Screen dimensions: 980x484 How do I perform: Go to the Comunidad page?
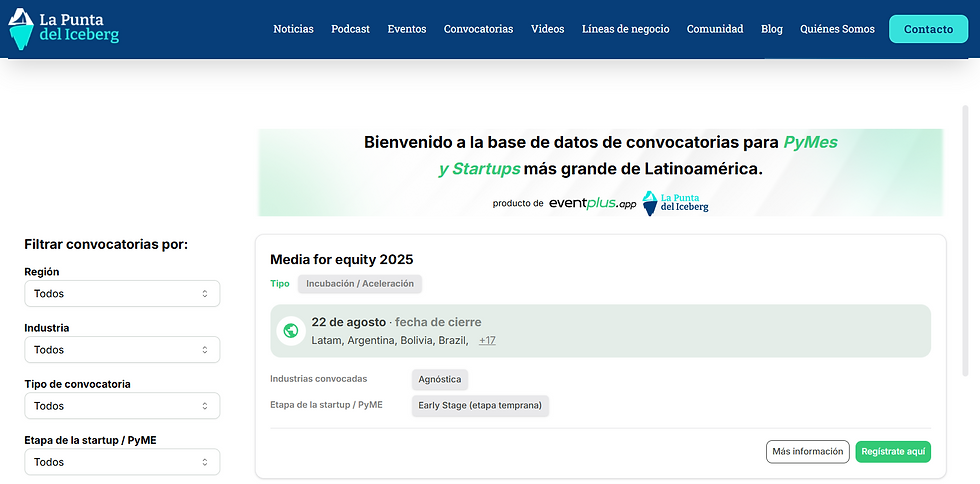(x=715, y=29)
